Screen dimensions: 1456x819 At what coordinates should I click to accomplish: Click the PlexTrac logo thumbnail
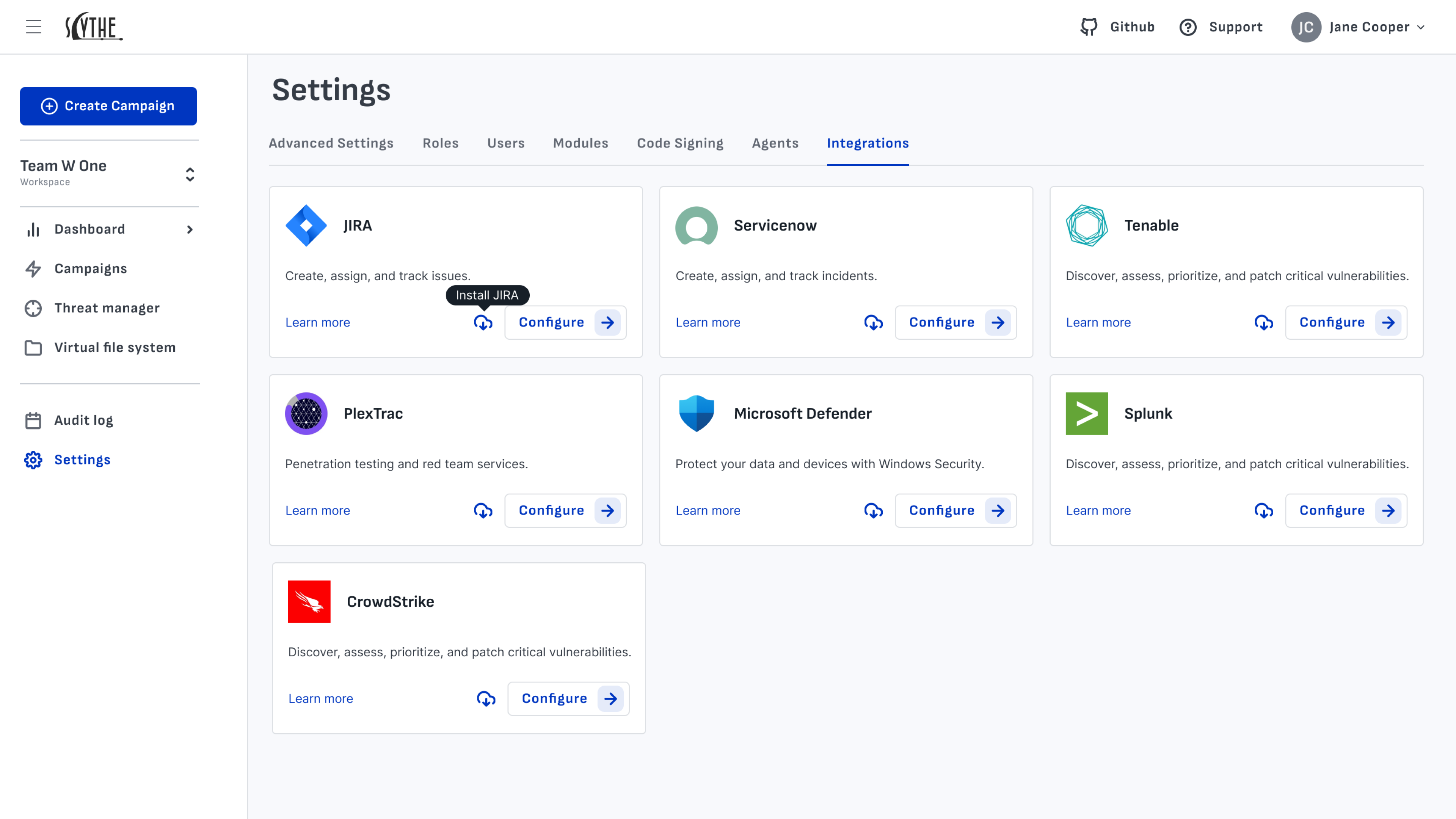[306, 414]
